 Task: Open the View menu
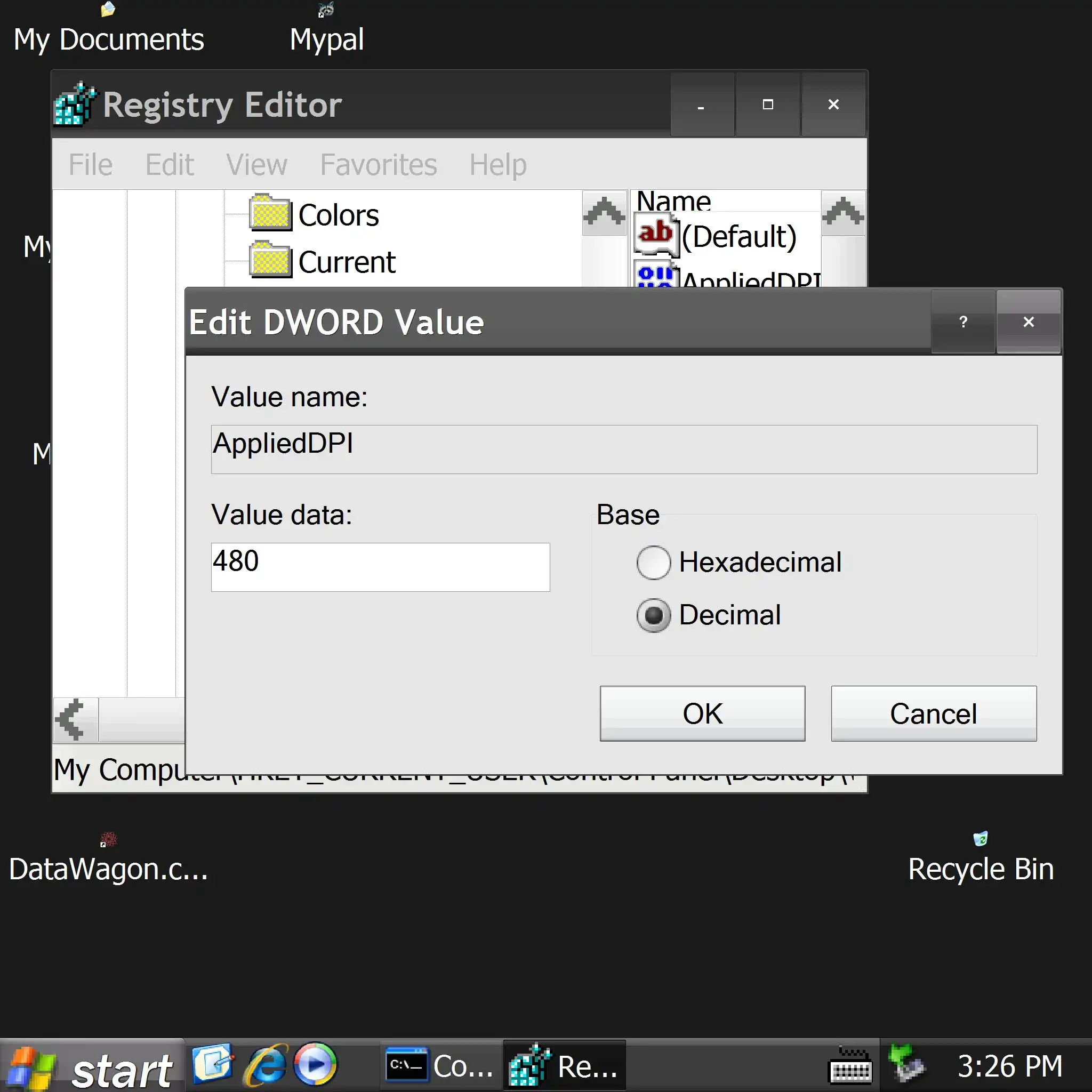tap(256, 165)
